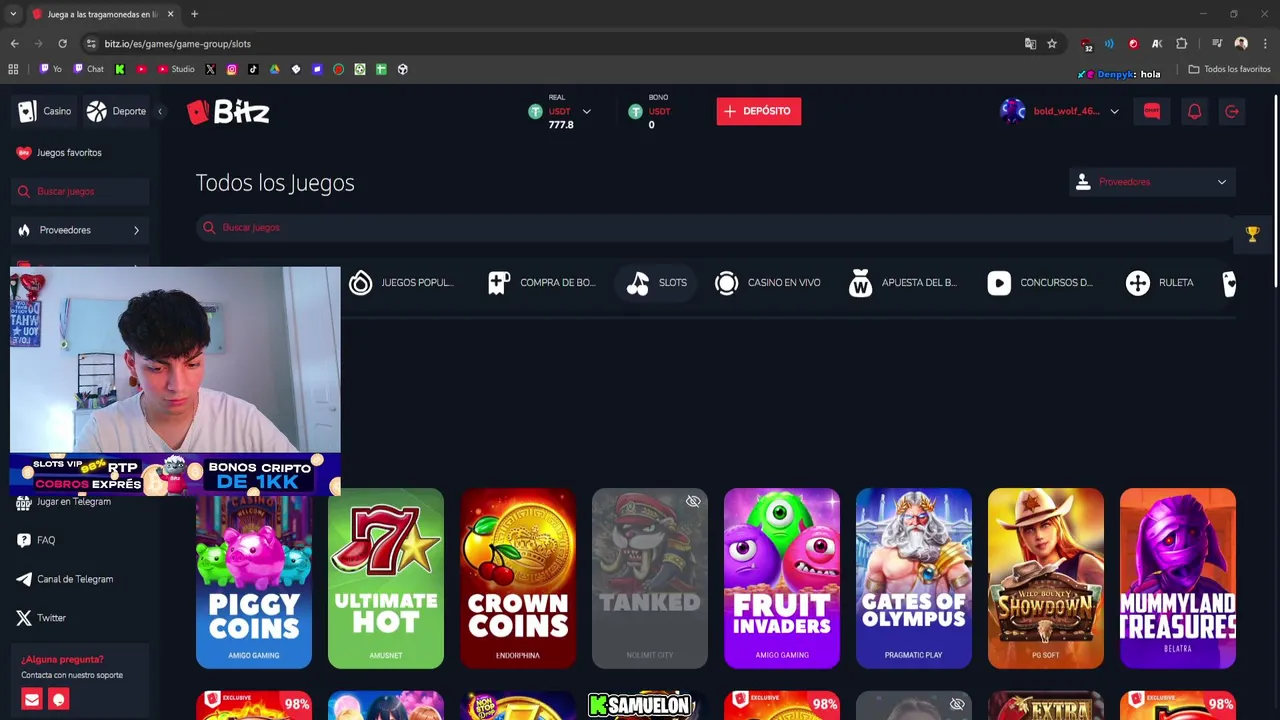This screenshot has height=720, width=1280.
Task: Select the Slots category tab
Action: (657, 283)
